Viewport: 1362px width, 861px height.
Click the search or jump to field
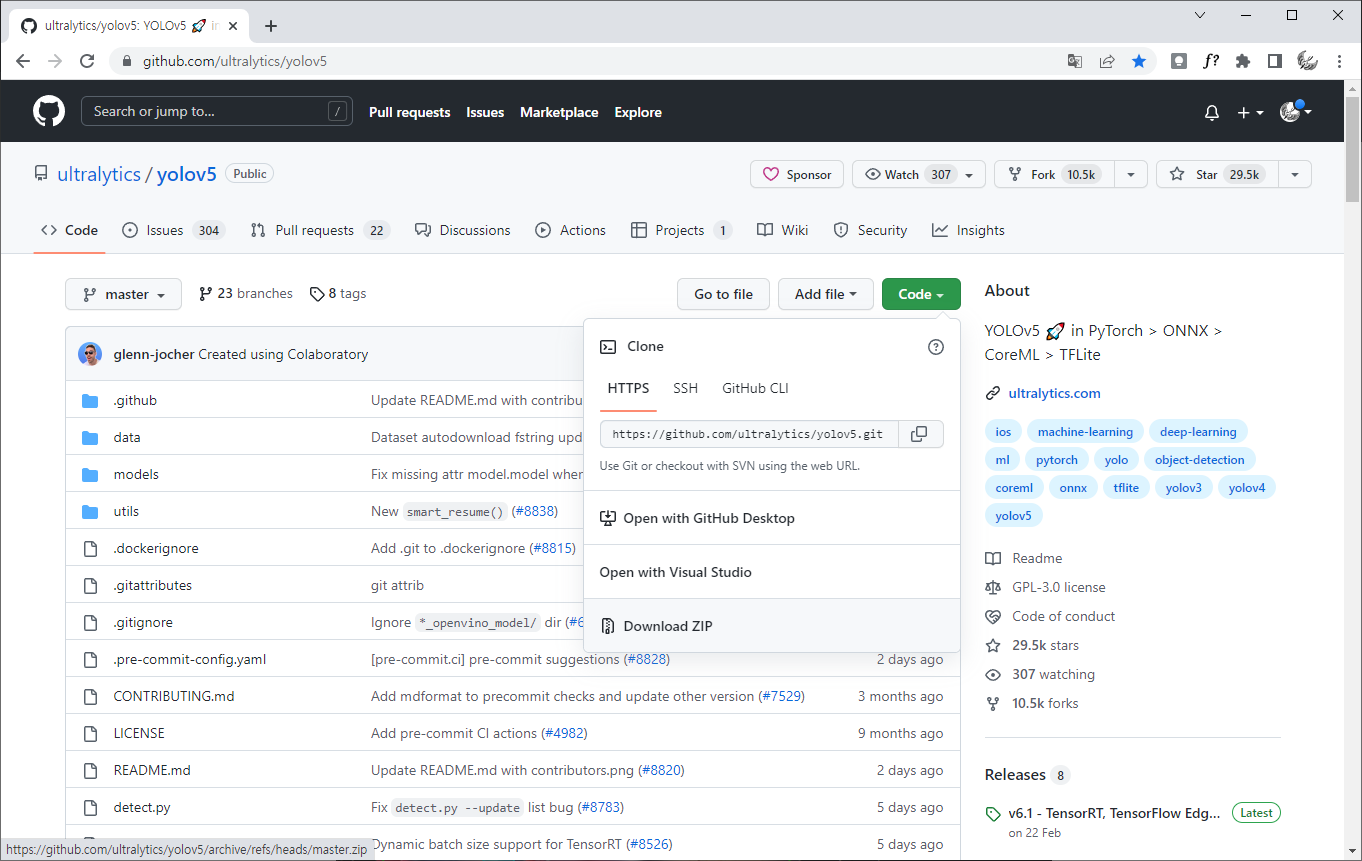tap(216, 112)
